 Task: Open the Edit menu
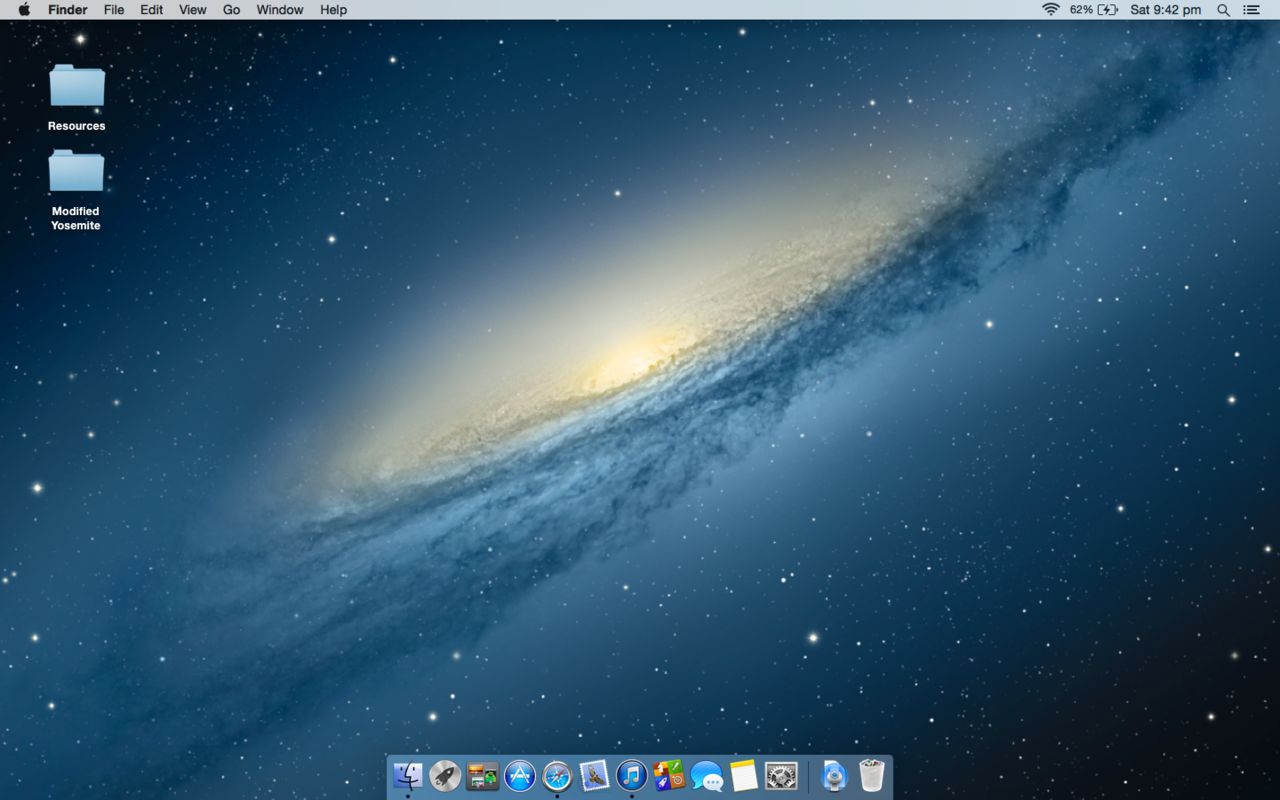[151, 10]
